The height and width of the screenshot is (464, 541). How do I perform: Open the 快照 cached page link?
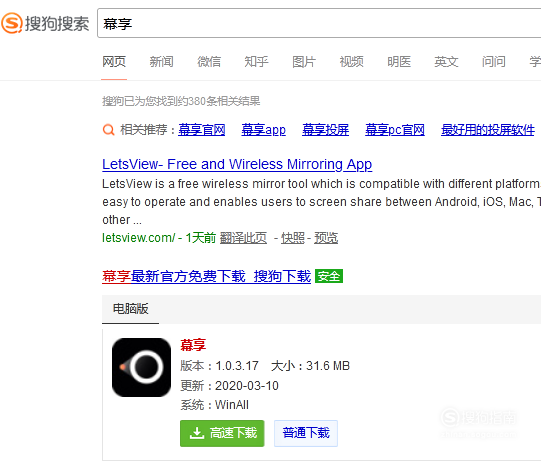(293, 238)
